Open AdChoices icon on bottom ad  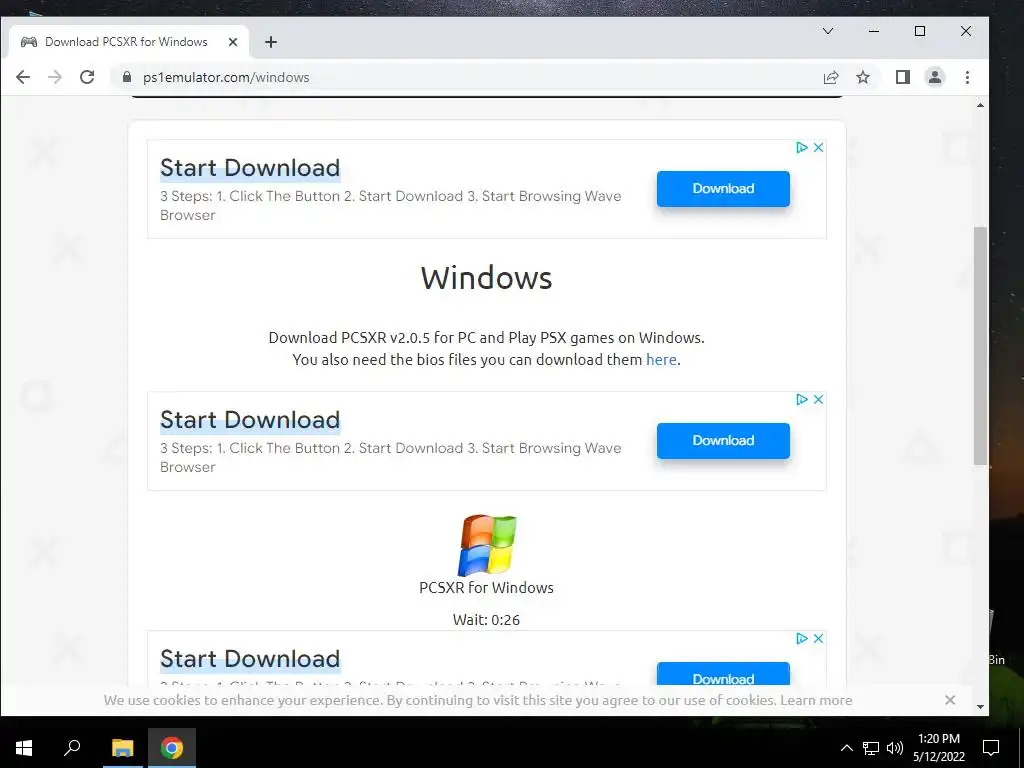click(x=802, y=639)
